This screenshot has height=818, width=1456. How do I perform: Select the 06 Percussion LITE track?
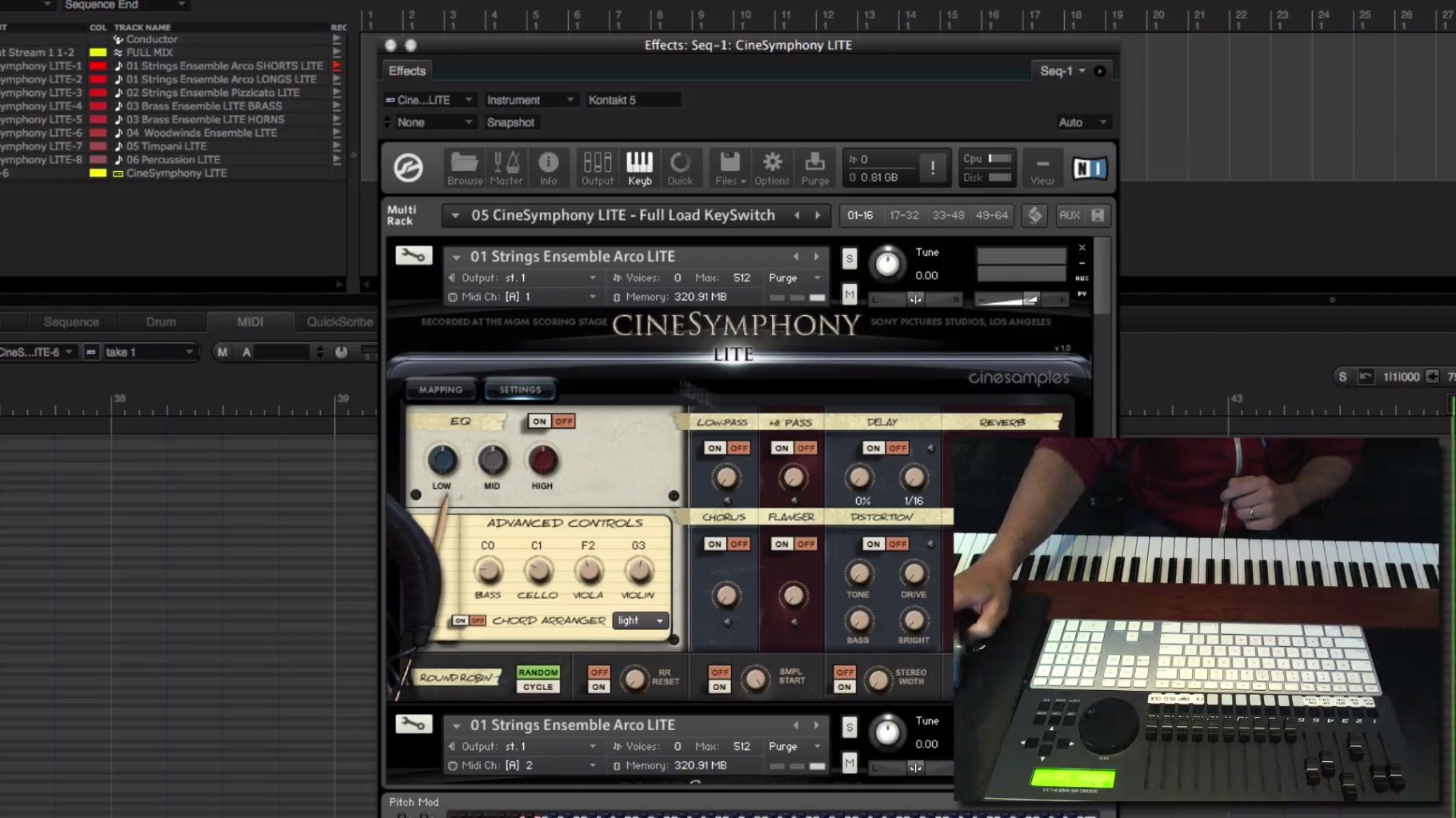[x=174, y=159]
